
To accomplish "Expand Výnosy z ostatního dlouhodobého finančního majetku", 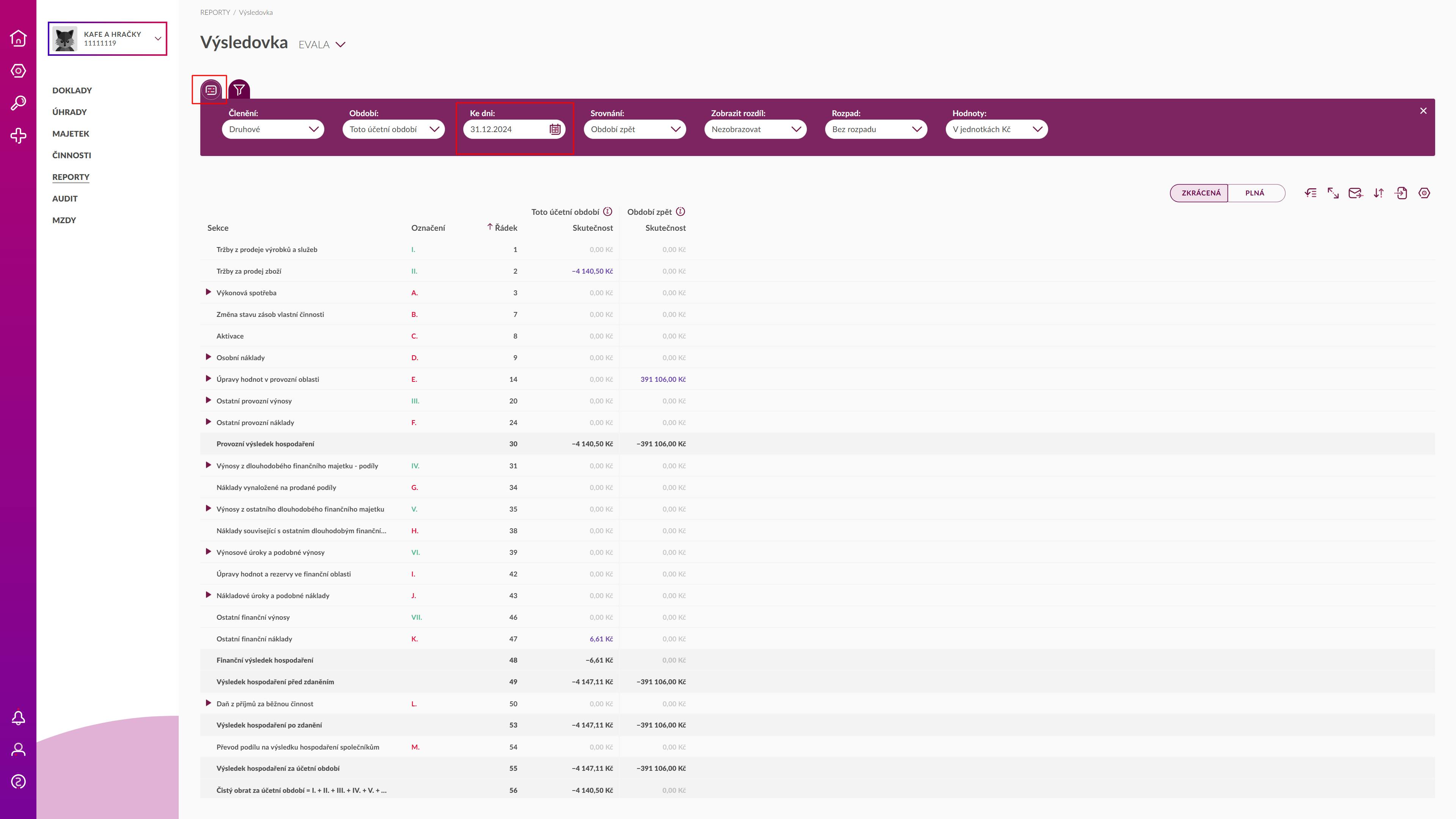I will click(x=208, y=509).
